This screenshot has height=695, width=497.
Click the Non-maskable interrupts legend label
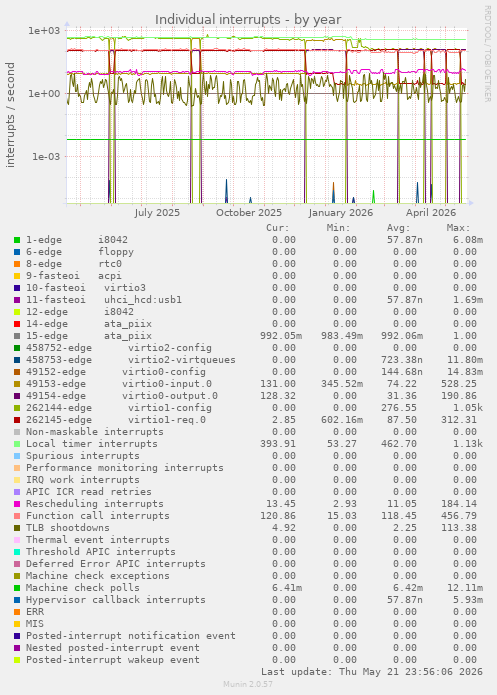point(95,432)
